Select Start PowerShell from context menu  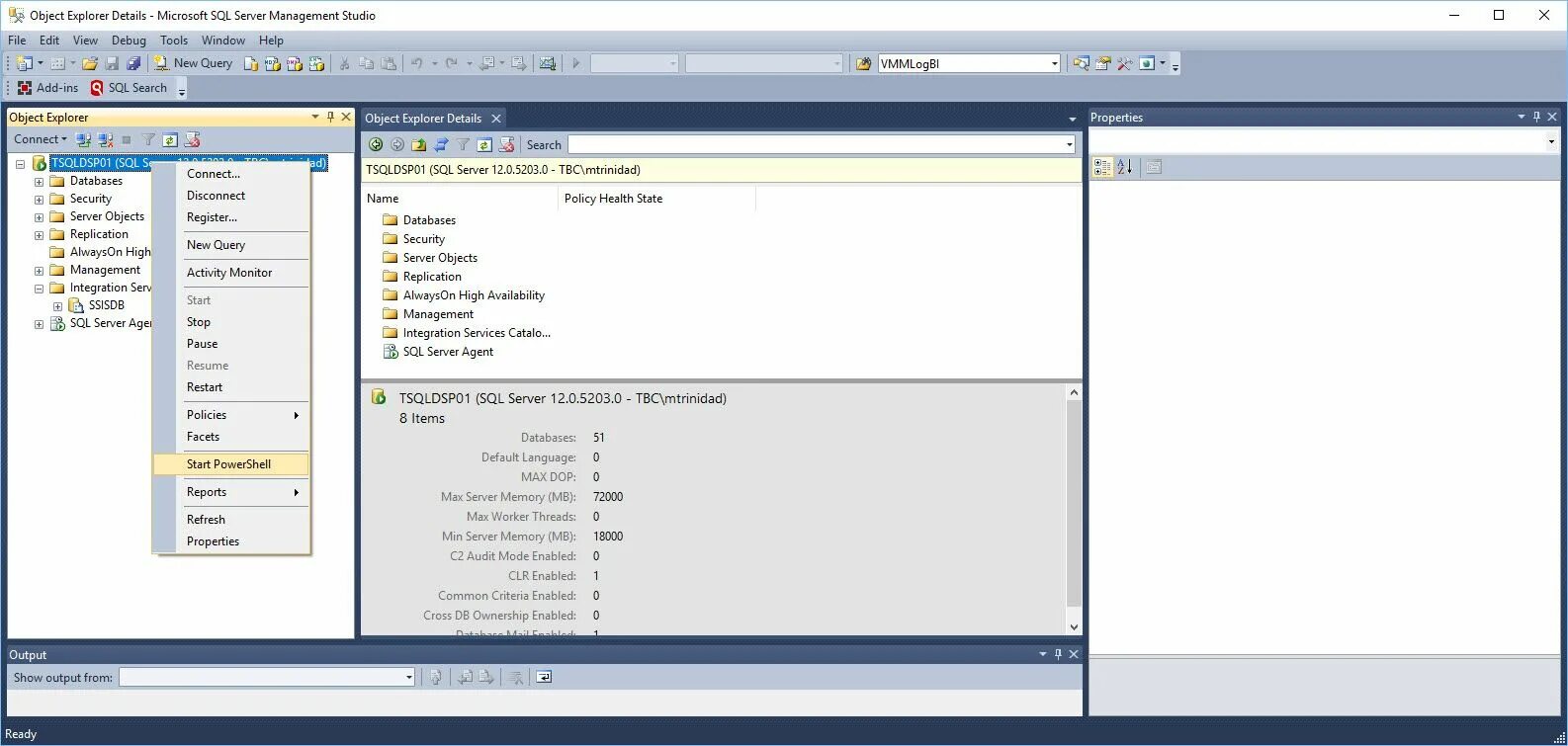click(x=231, y=464)
